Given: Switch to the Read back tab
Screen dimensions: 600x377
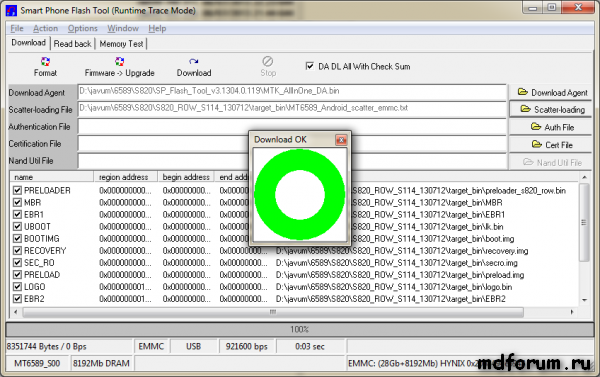Looking at the screenshot, I should tap(72, 44).
